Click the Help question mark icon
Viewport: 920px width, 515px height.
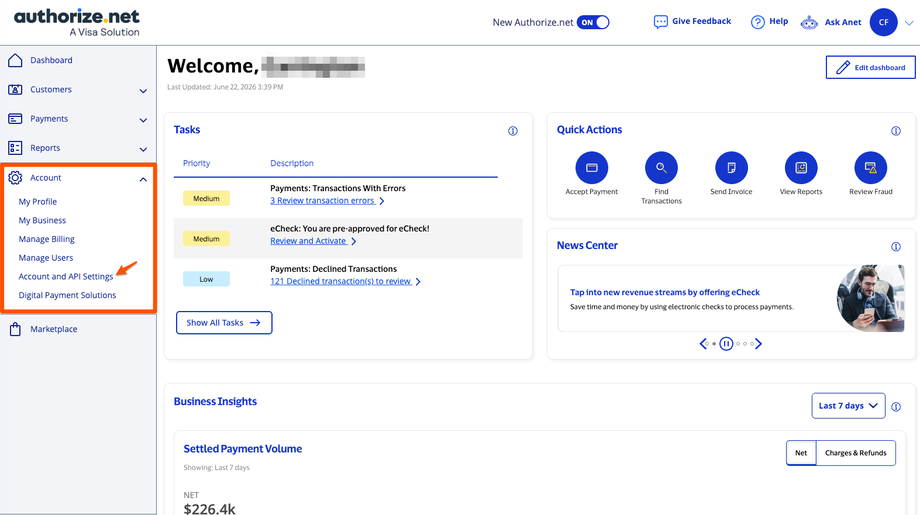click(x=758, y=22)
